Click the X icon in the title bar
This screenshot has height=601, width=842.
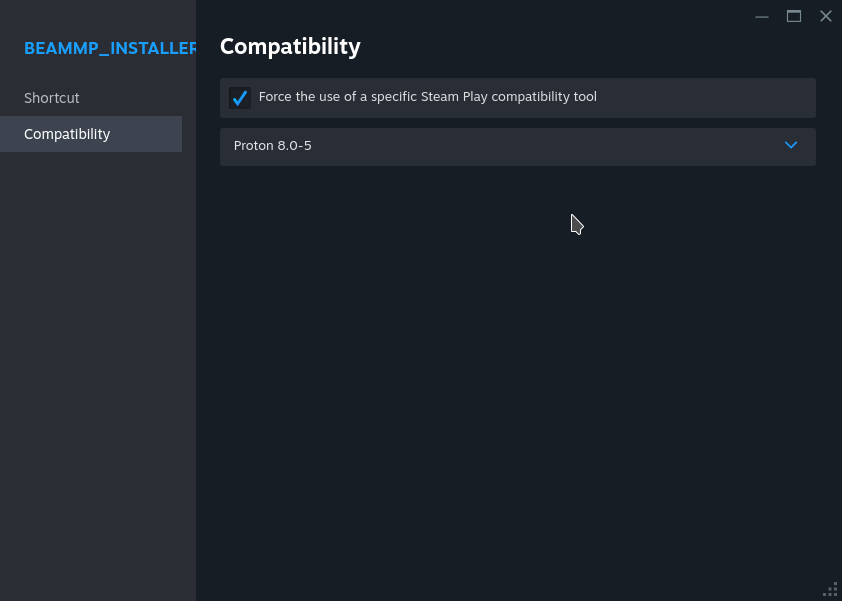[x=826, y=16]
